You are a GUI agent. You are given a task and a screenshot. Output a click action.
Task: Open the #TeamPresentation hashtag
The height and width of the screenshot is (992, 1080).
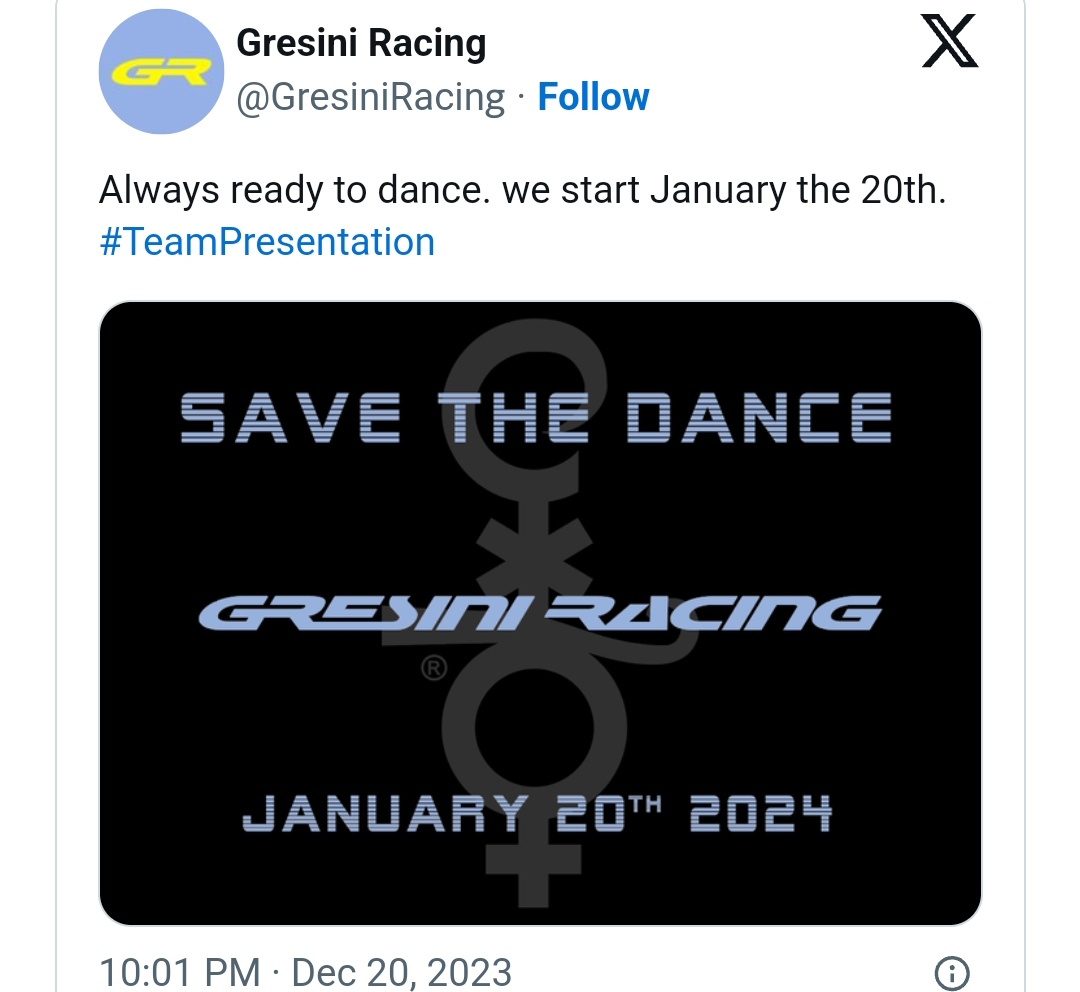(267, 242)
